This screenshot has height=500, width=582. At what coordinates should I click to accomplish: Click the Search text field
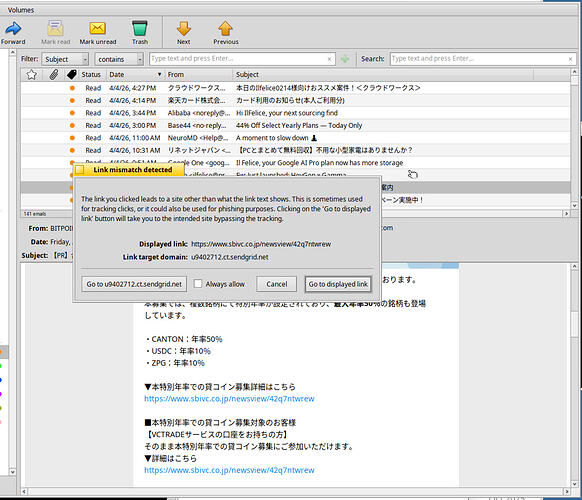click(483, 59)
